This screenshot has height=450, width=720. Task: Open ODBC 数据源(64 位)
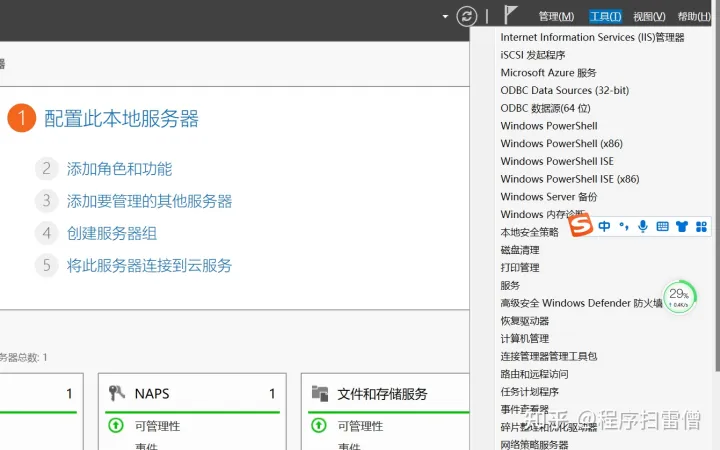[545, 108]
